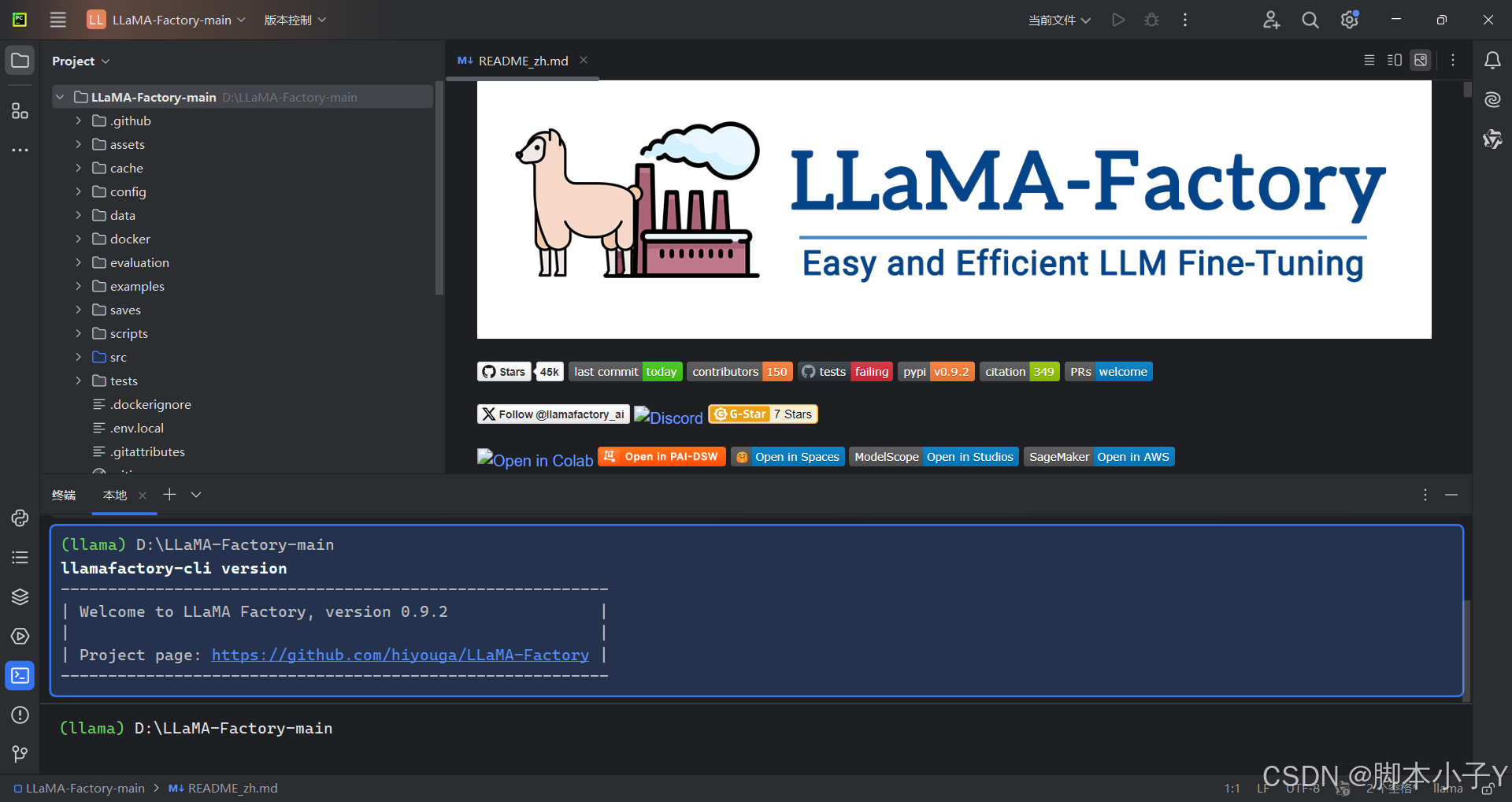Expand the assets folder
Image resolution: width=1512 pixels, height=802 pixels.
pyautogui.click(x=78, y=144)
